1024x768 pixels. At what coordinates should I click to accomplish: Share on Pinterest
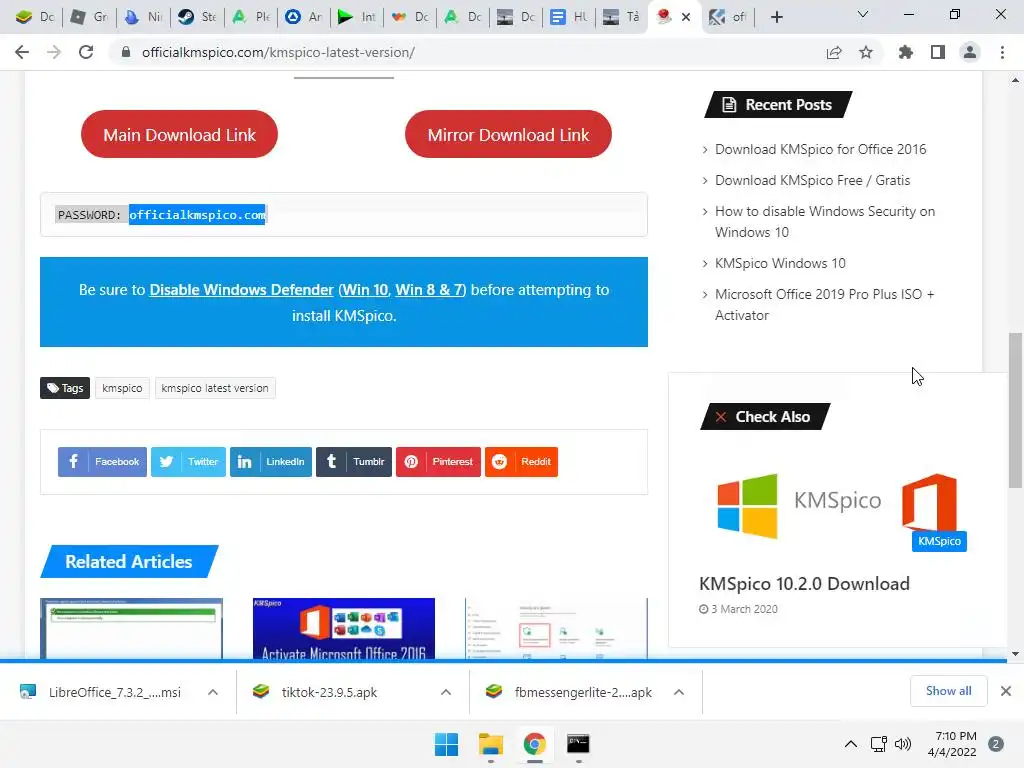click(438, 462)
